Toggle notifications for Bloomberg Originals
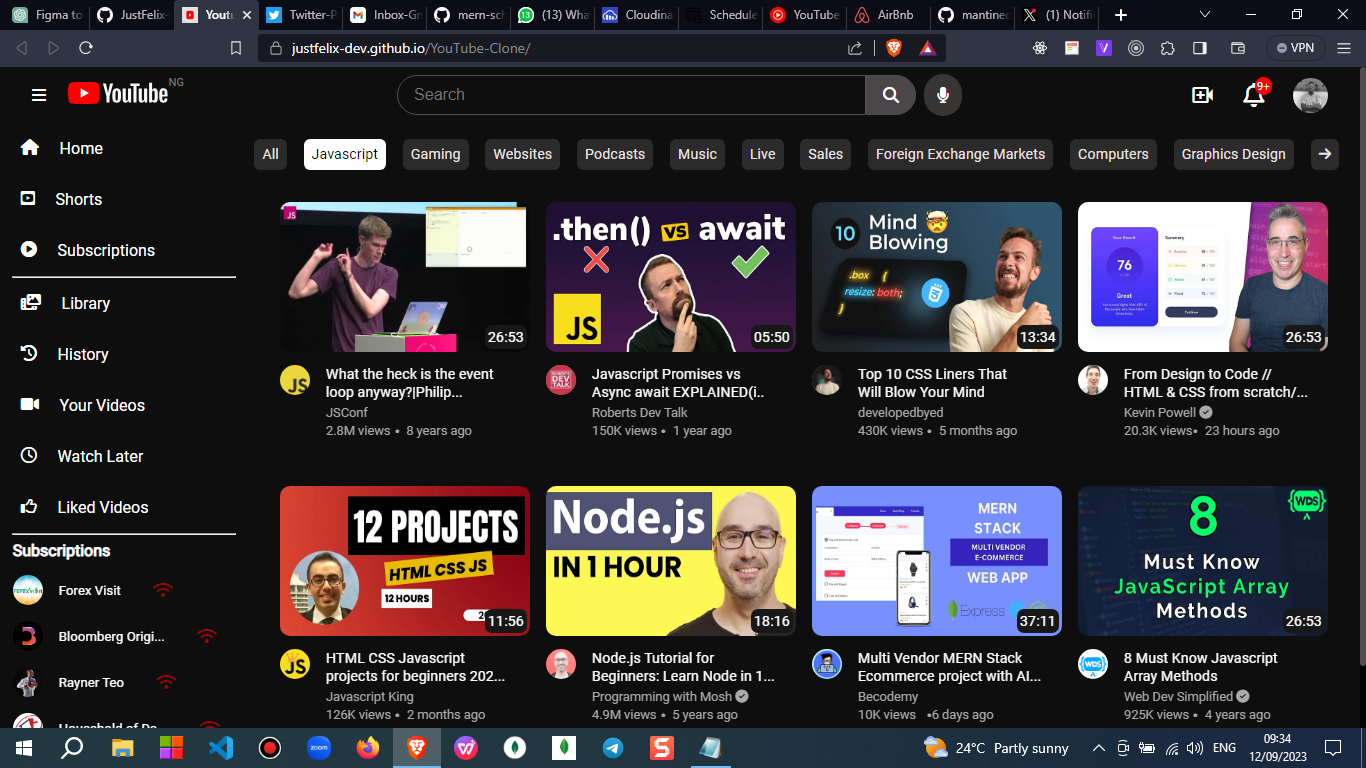 point(207,636)
